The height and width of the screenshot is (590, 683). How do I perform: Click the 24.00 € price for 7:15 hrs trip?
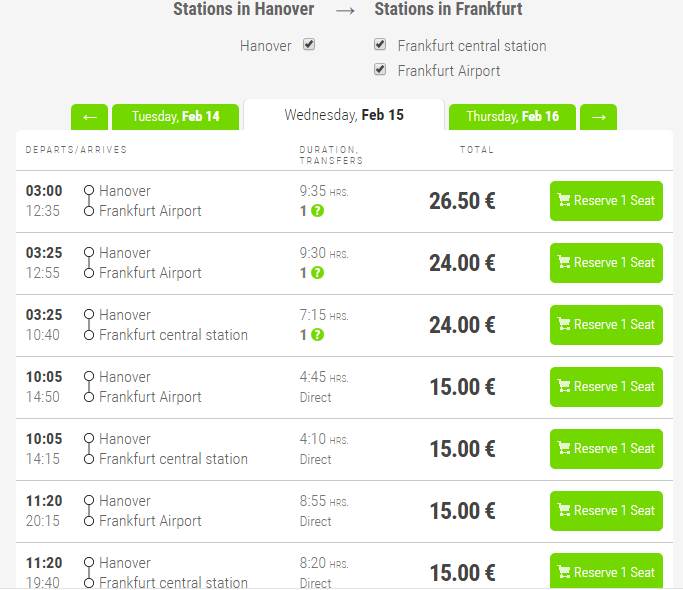tap(462, 325)
